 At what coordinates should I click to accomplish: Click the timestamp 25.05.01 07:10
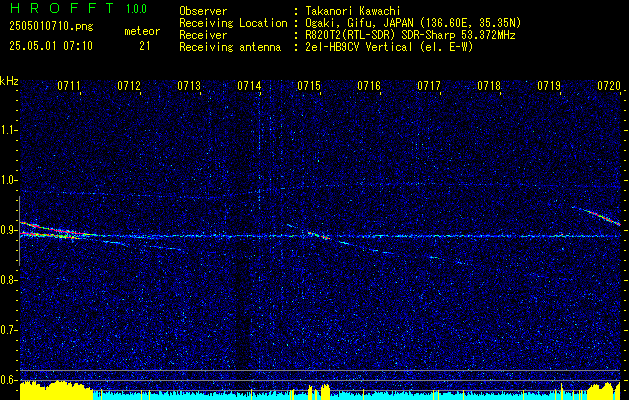(51, 46)
